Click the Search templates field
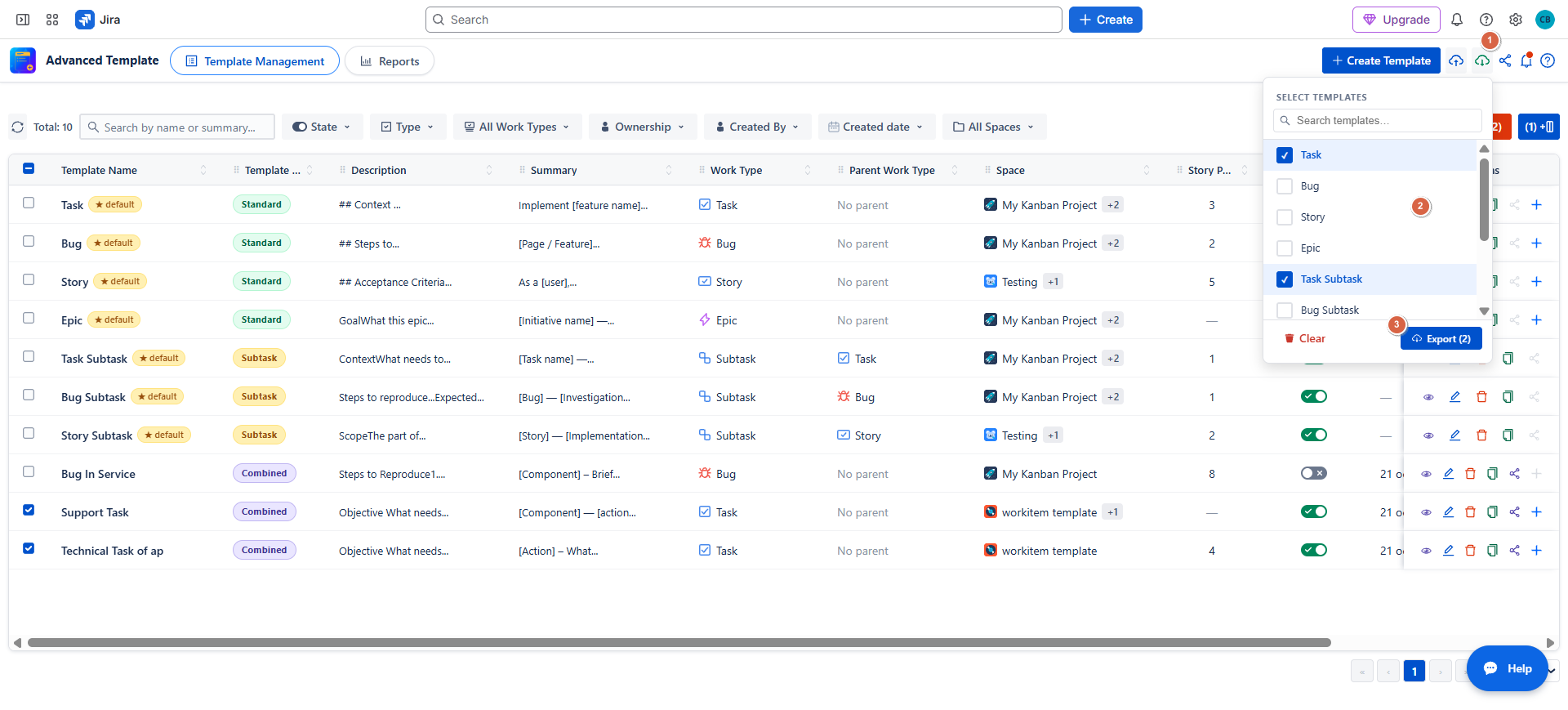This screenshot has height=710, width=1568. click(x=1378, y=120)
